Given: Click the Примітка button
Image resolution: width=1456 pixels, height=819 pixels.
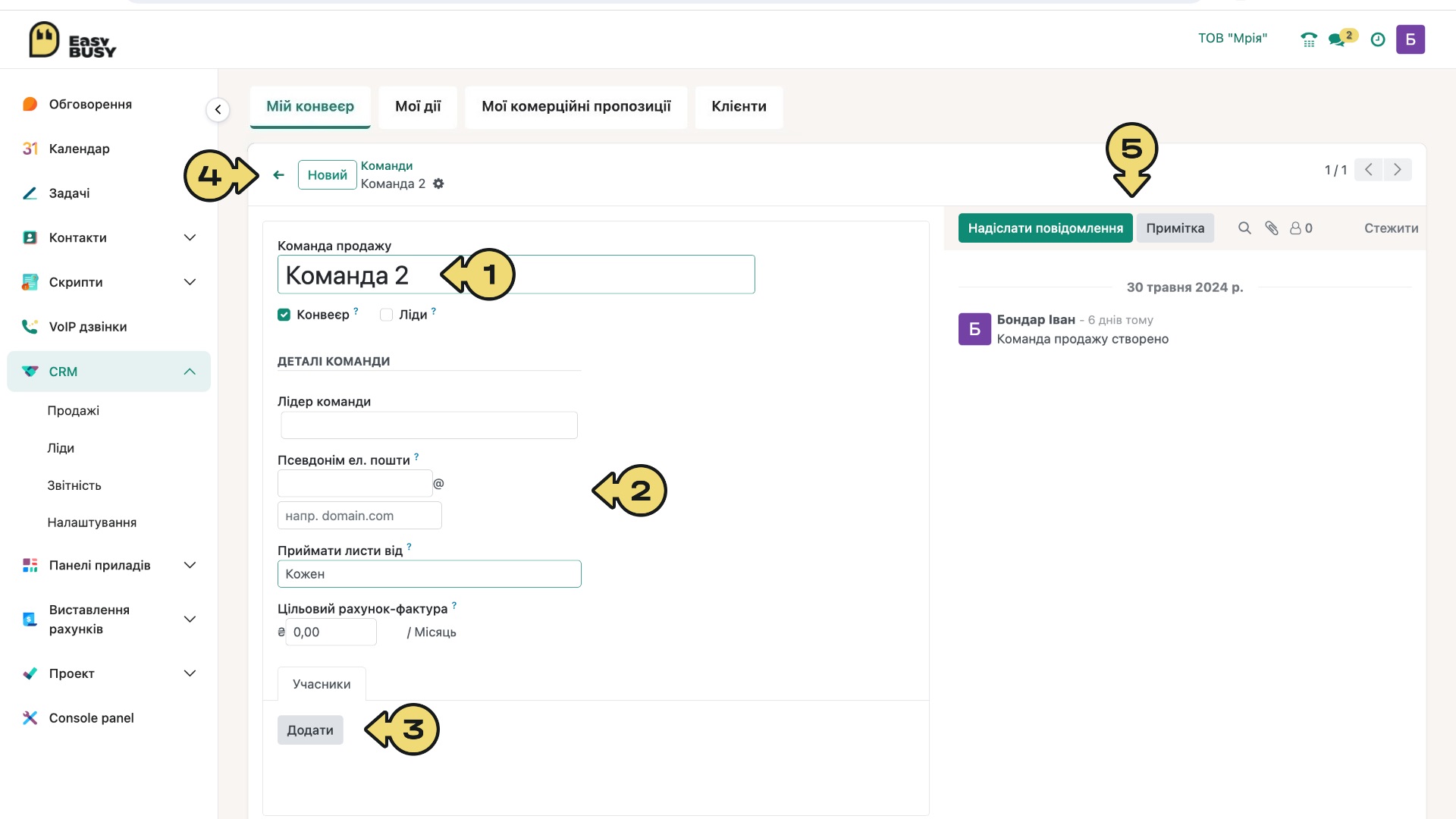Looking at the screenshot, I should 1175,228.
